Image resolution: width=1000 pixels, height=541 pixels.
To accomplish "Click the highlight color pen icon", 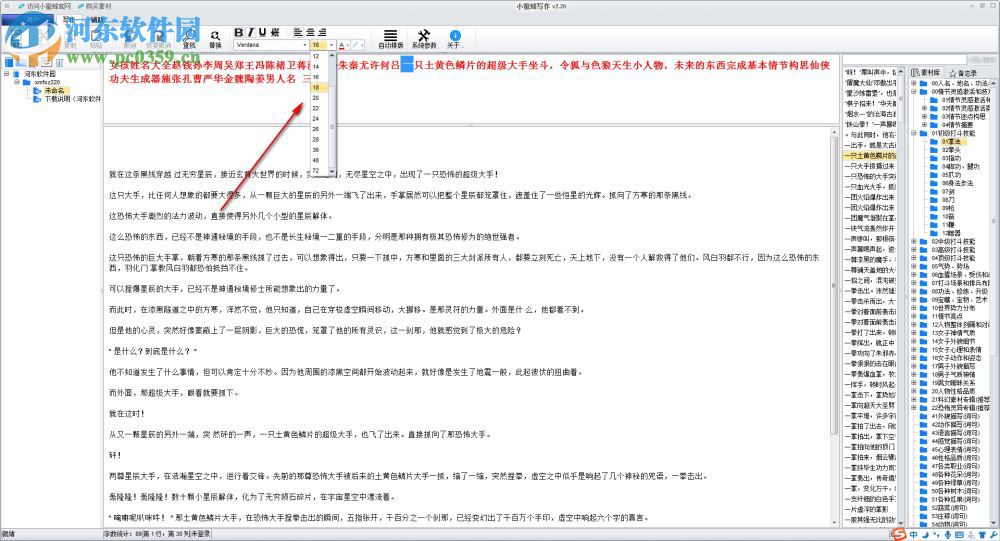I will 356,45.
